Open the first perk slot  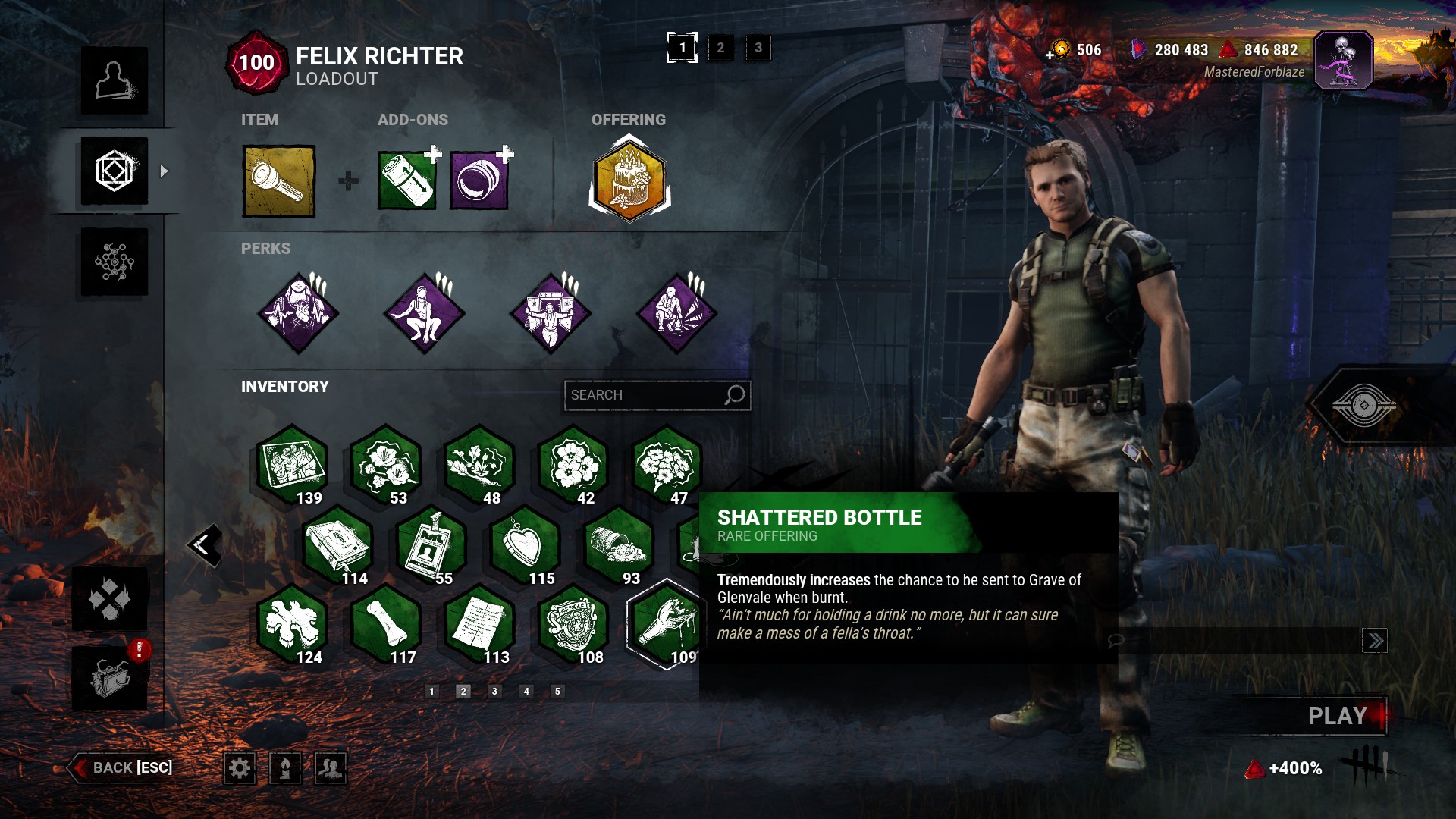click(x=298, y=312)
